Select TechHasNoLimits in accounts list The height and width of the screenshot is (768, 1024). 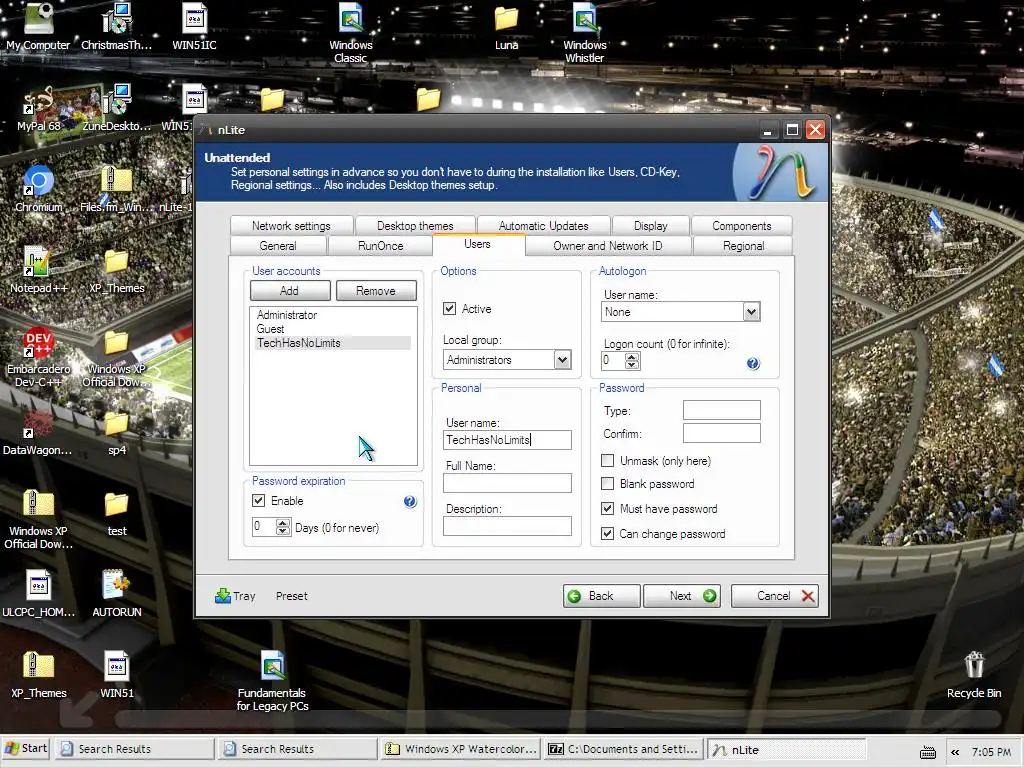[x=332, y=343]
